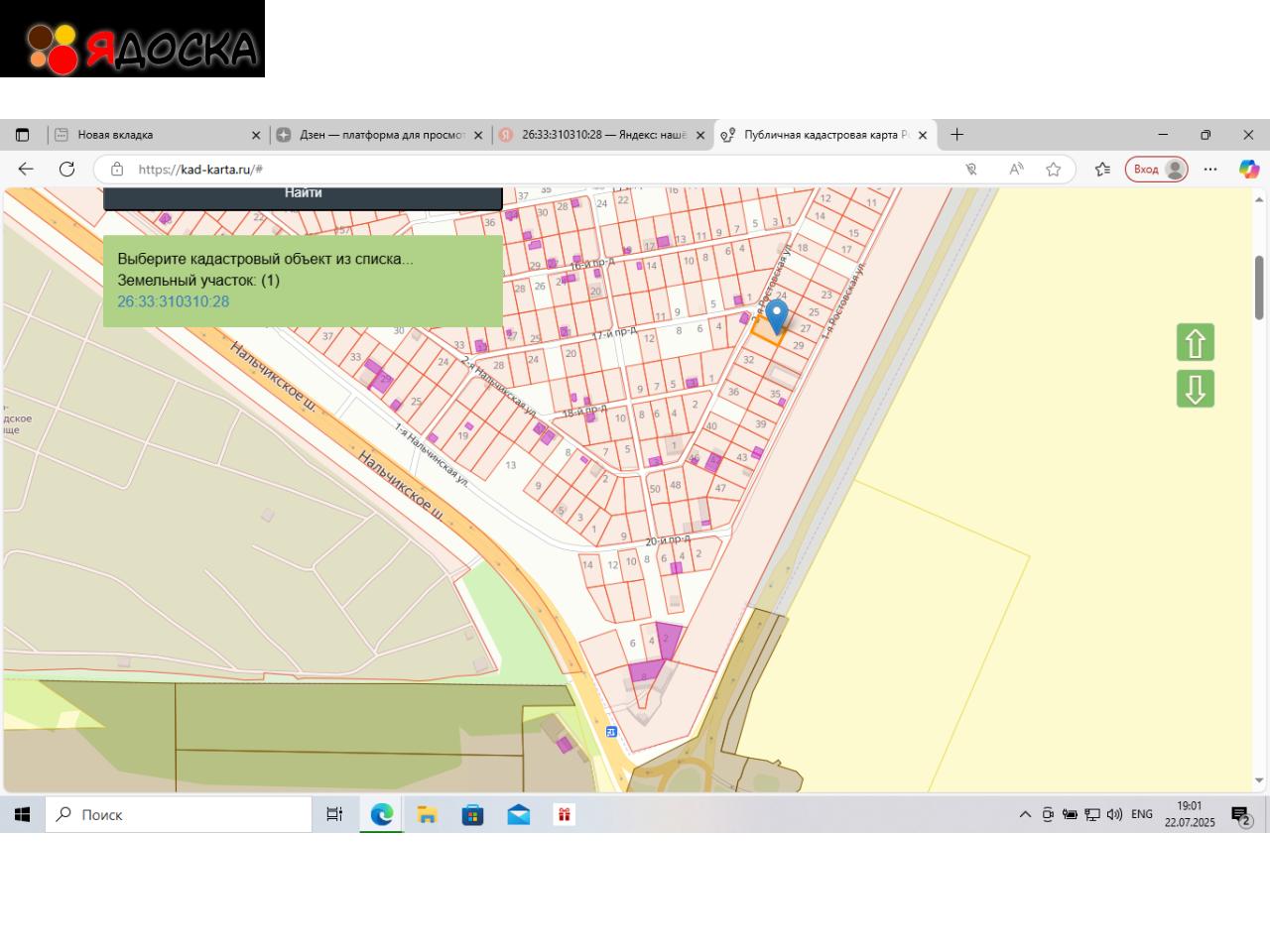Click the 1-я Нальчикская ул. street label
The image size is (1270, 952).
click(432, 455)
